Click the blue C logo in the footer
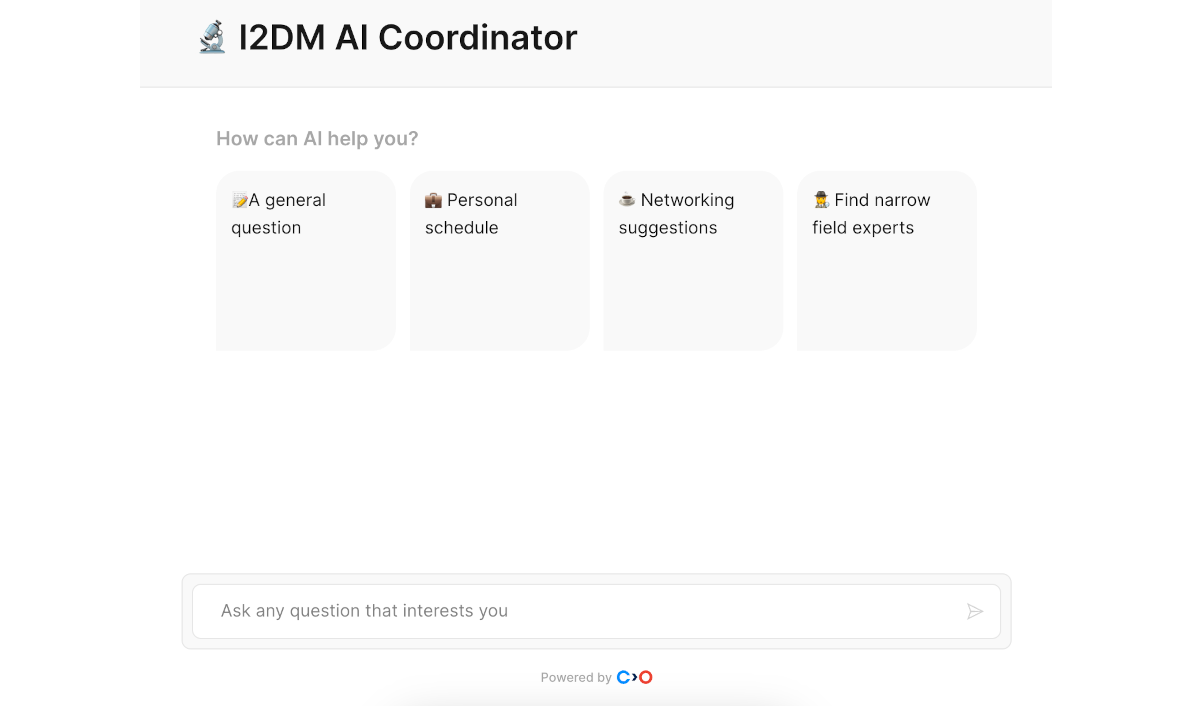The height and width of the screenshot is (706, 1192). (x=623, y=677)
